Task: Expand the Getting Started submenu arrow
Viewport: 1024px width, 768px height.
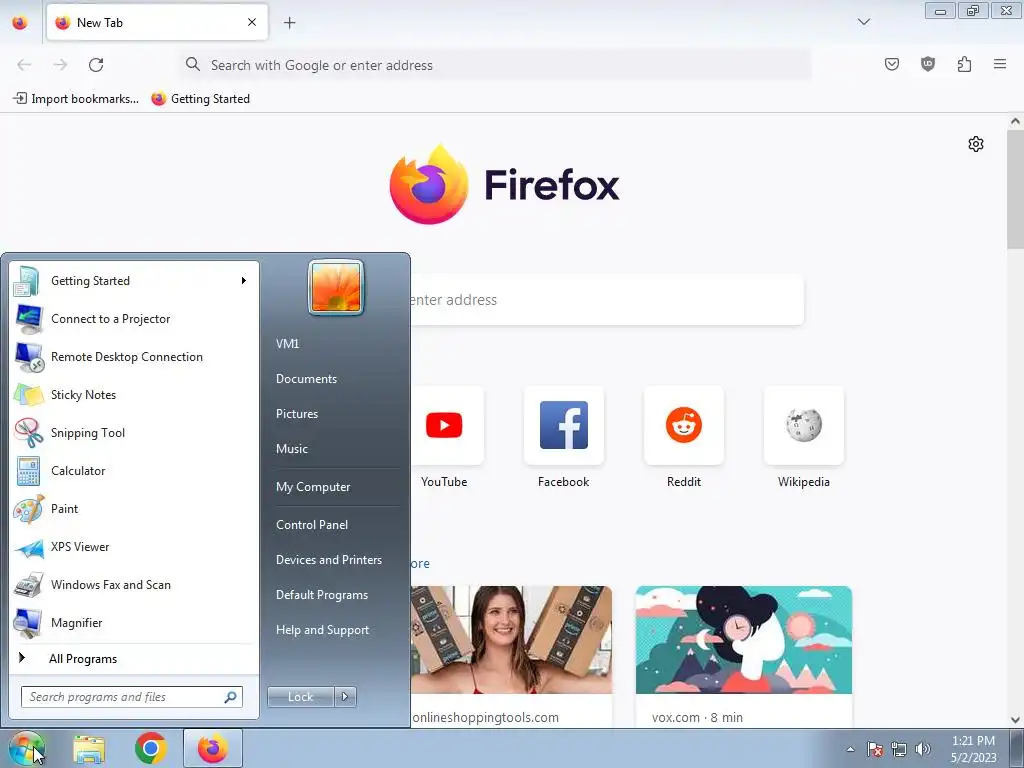Action: 244,281
